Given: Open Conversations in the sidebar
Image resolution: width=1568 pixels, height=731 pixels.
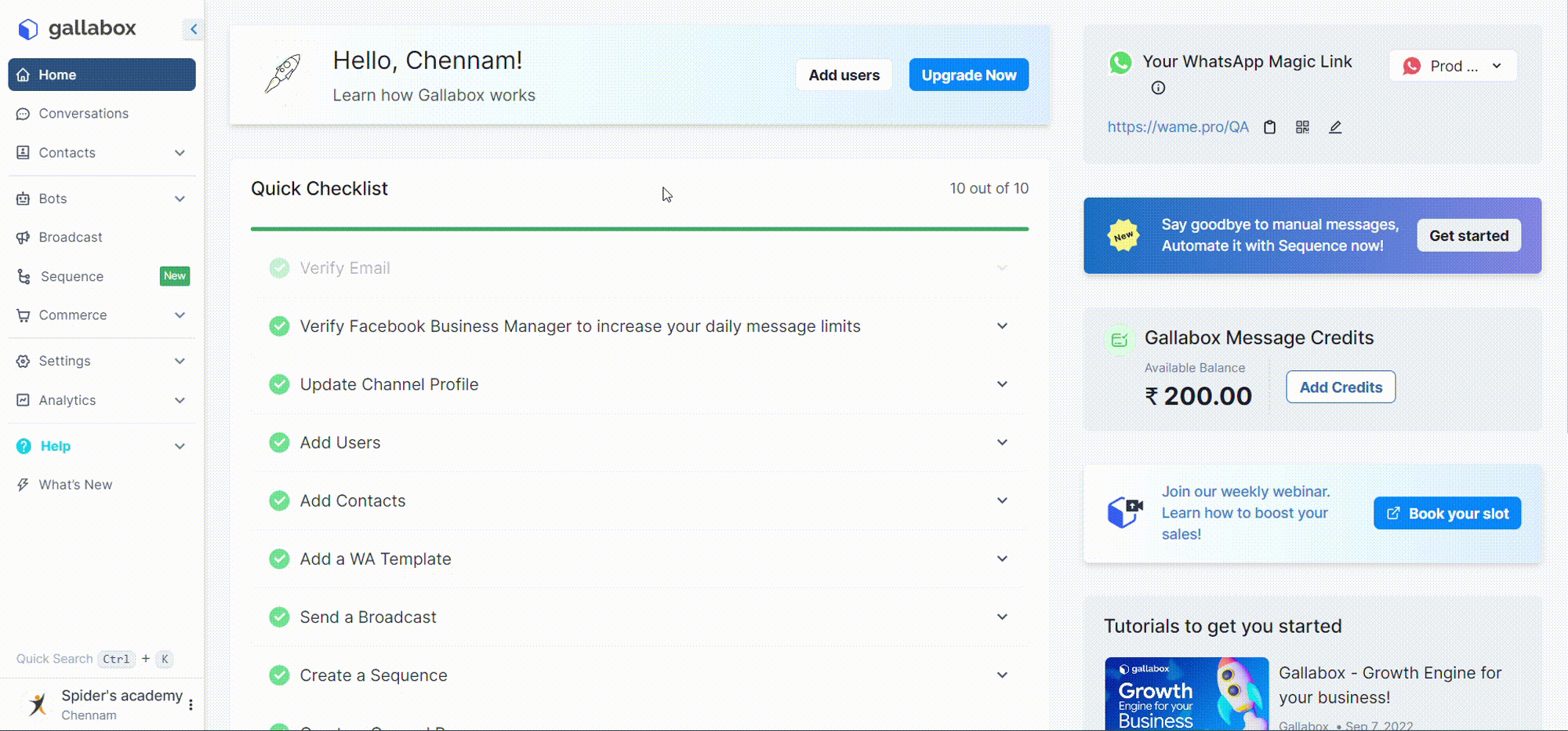Looking at the screenshot, I should pyautogui.click(x=102, y=114).
